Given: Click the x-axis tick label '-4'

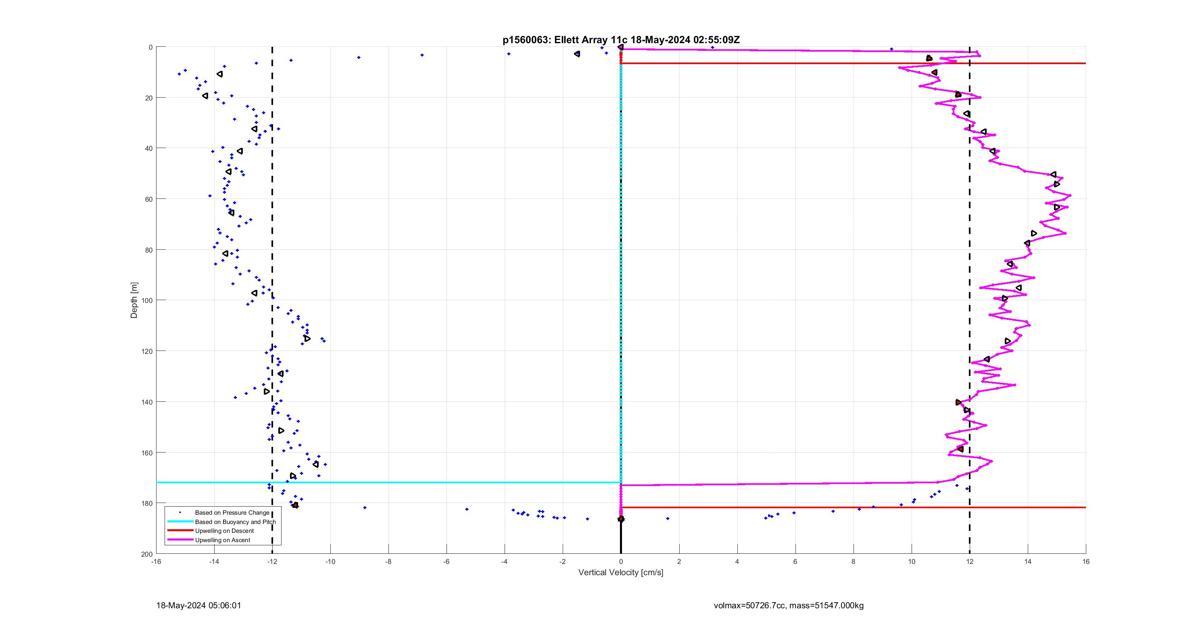Looking at the screenshot, I should pos(505,561).
